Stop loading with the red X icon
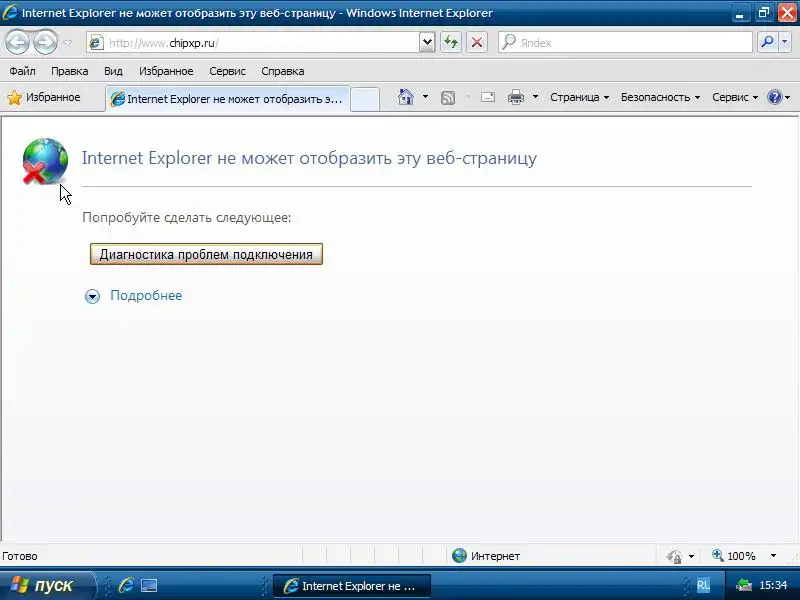 pyautogui.click(x=477, y=42)
